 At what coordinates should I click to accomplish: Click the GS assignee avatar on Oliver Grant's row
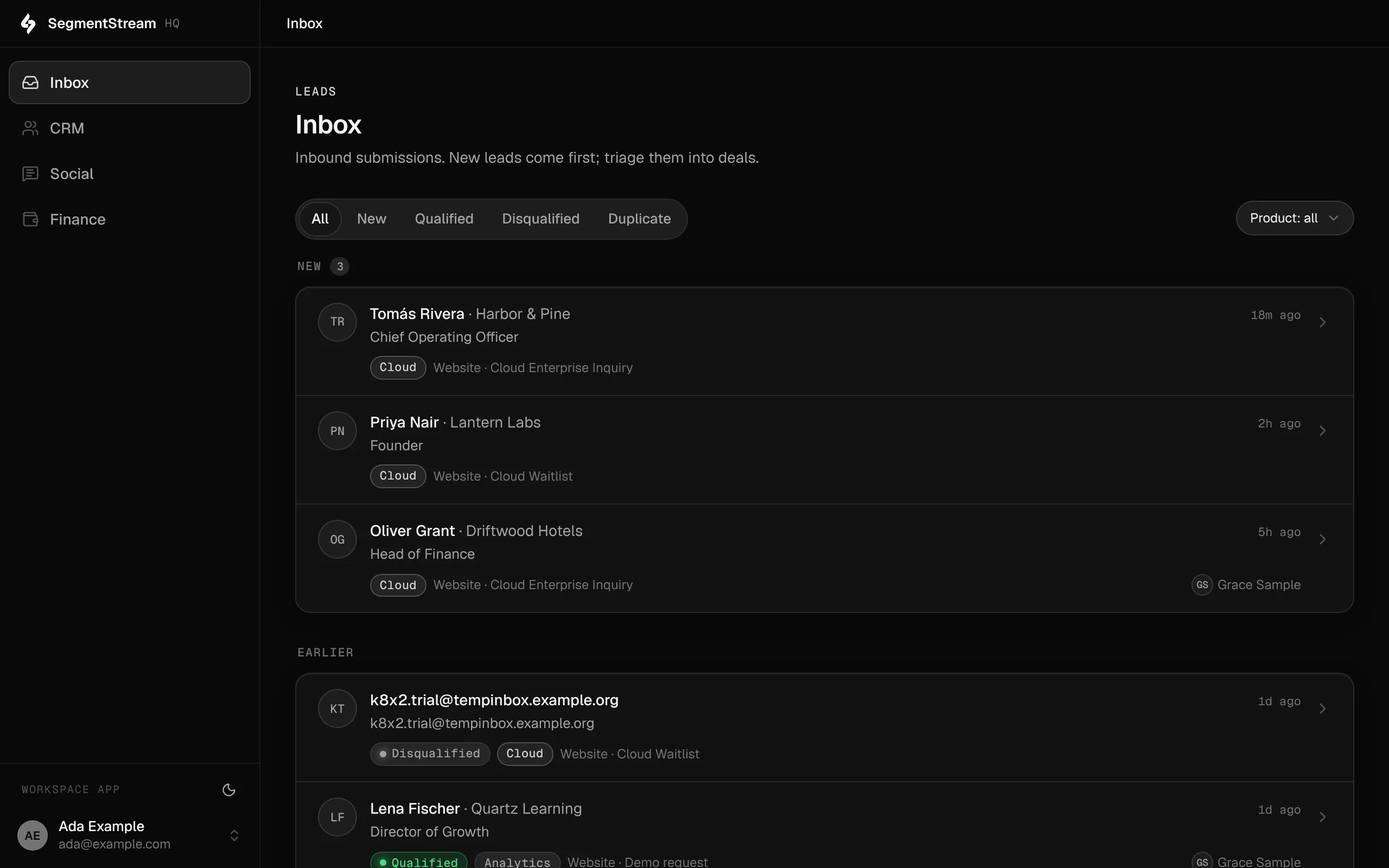pos(1202,585)
